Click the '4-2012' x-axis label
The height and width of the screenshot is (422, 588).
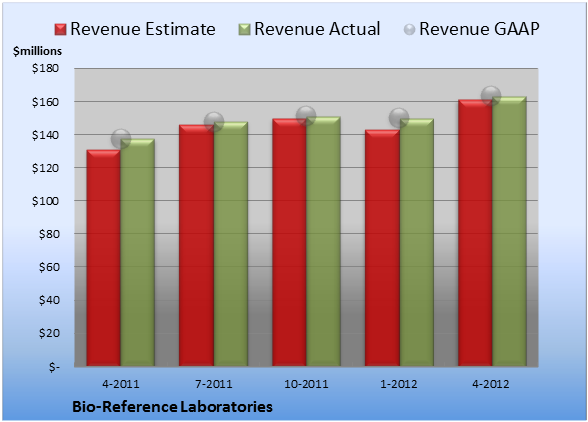click(491, 384)
